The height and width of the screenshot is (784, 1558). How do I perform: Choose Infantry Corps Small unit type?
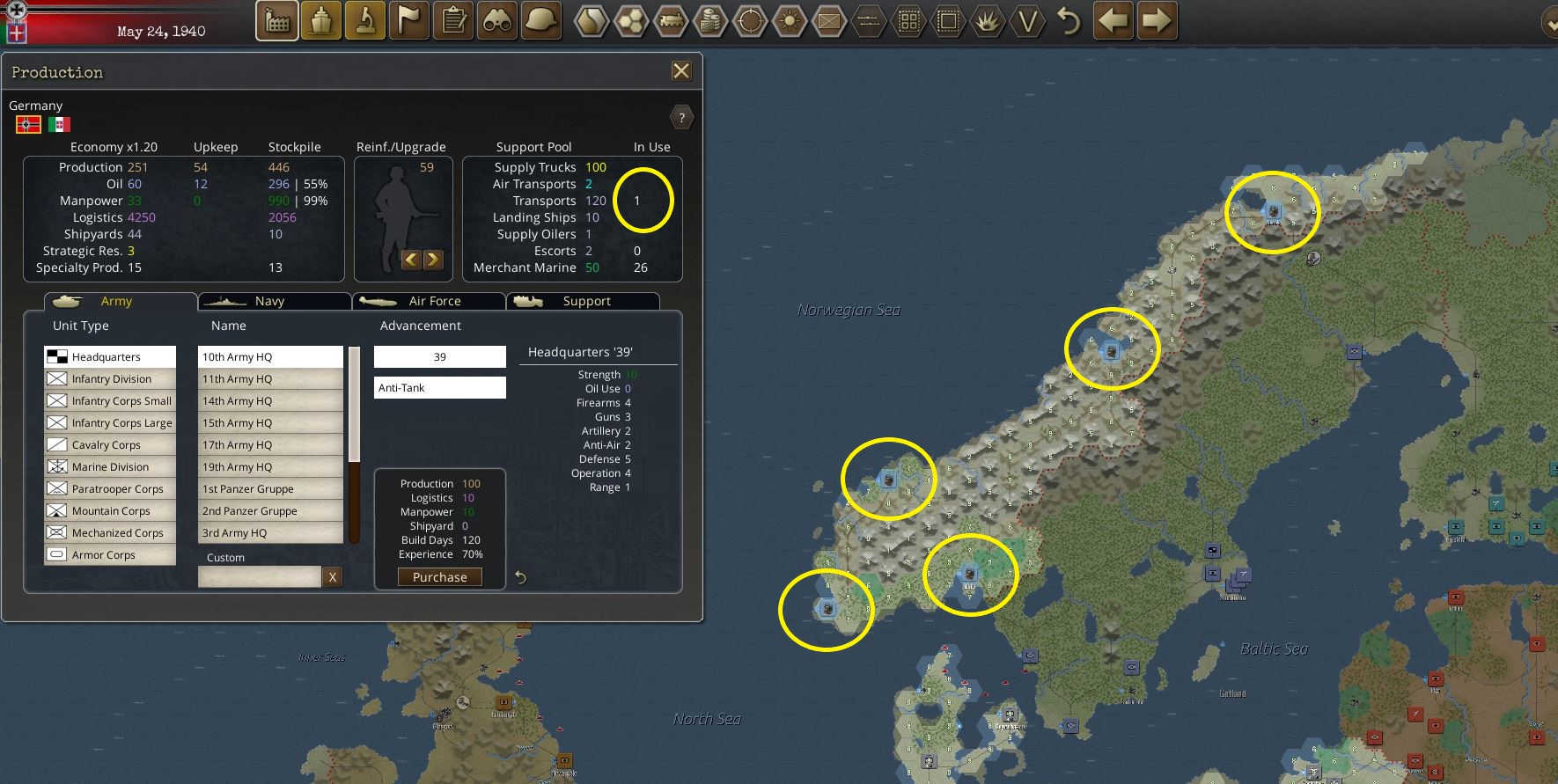coord(110,400)
